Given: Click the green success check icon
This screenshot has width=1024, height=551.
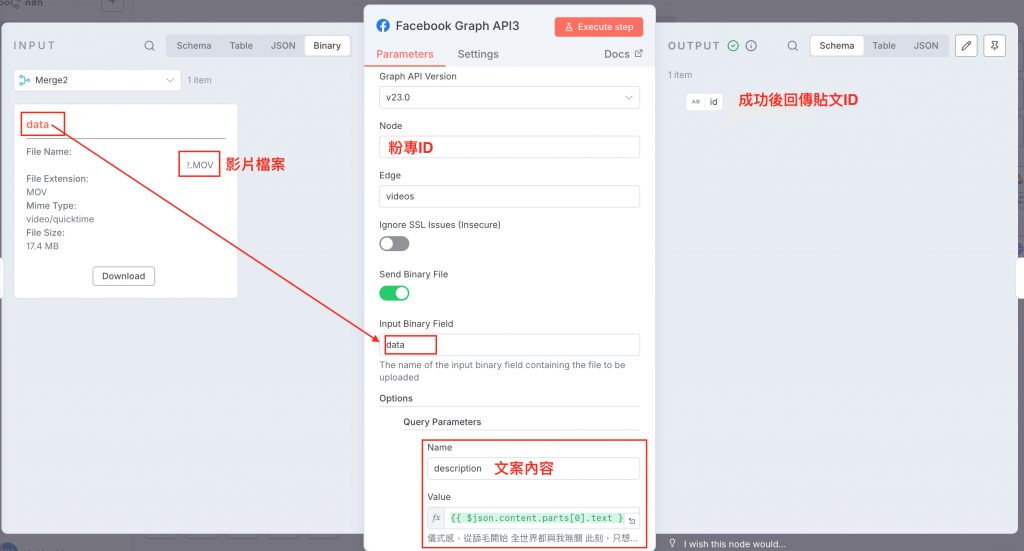Looking at the screenshot, I should tap(733, 46).
